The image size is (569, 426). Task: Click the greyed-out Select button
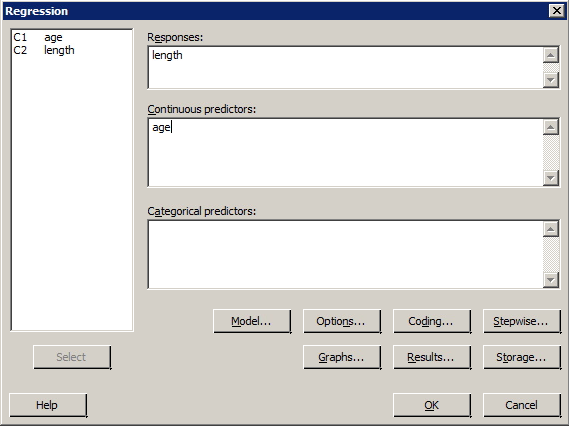[x=72, y=357]
